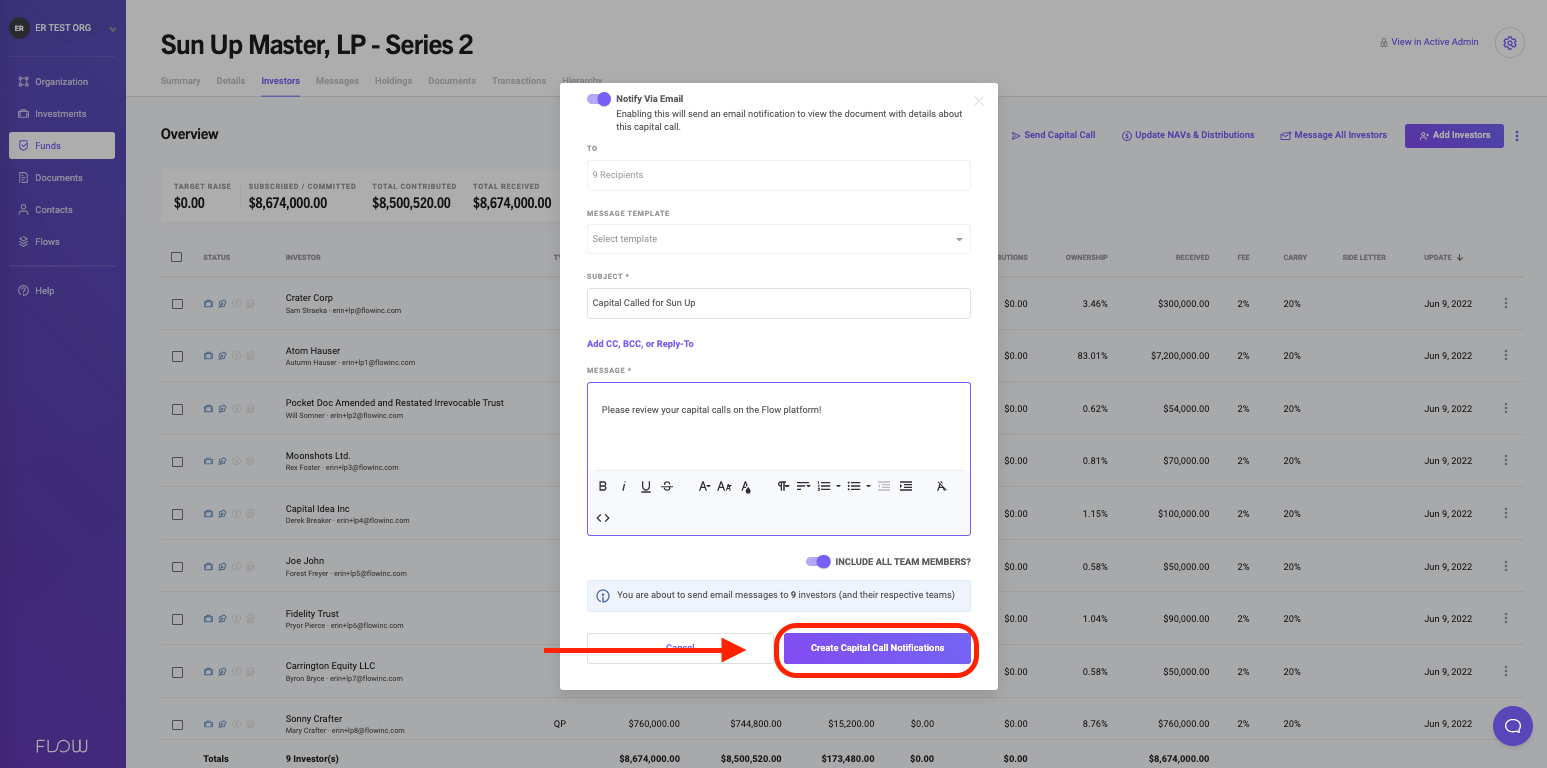Check the checkbox for Crater Corp's row
Screen dimensions: 1547x768
coord(177,303)
